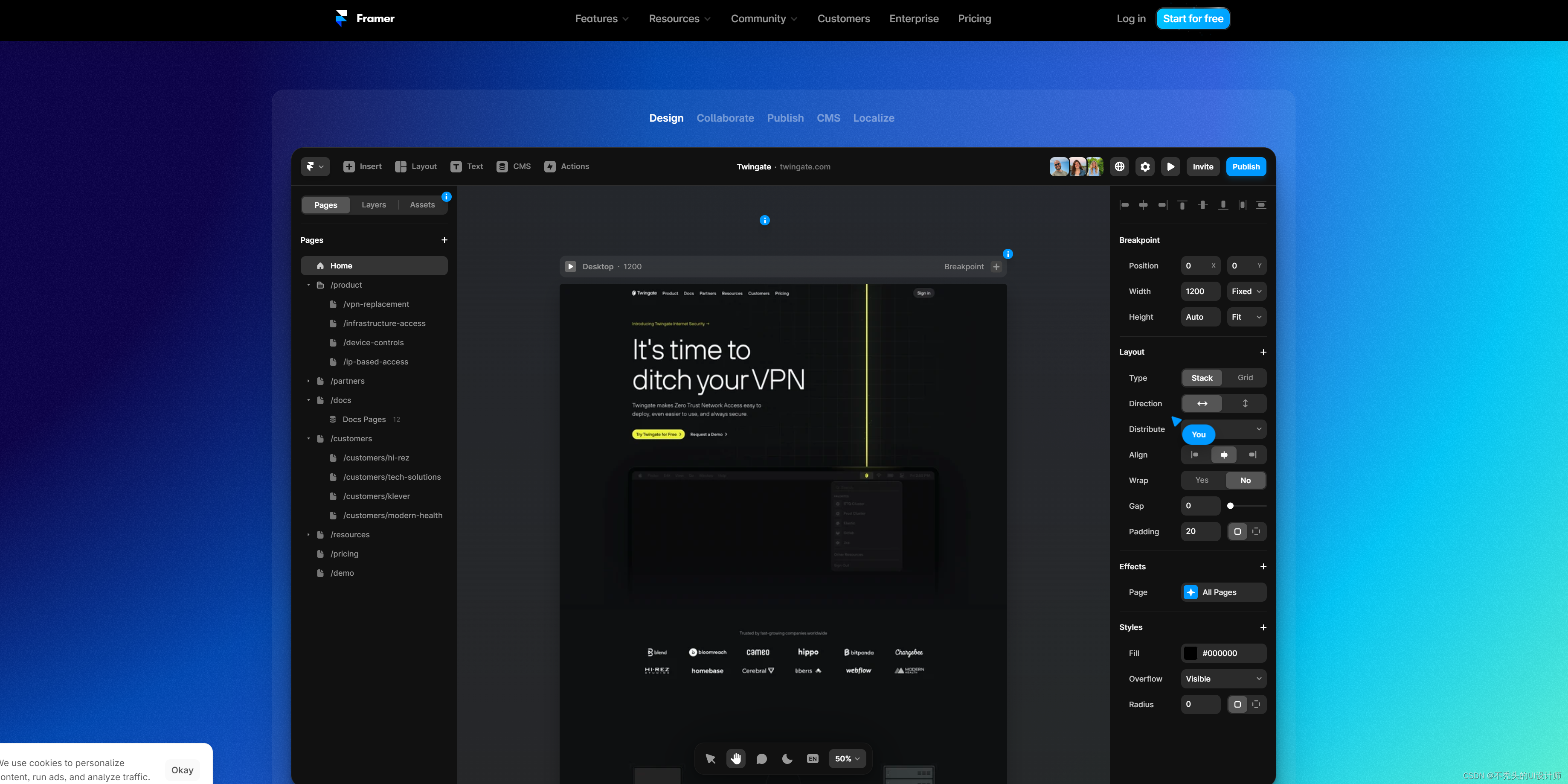Click the Actions lightning icon

point(550,166)
